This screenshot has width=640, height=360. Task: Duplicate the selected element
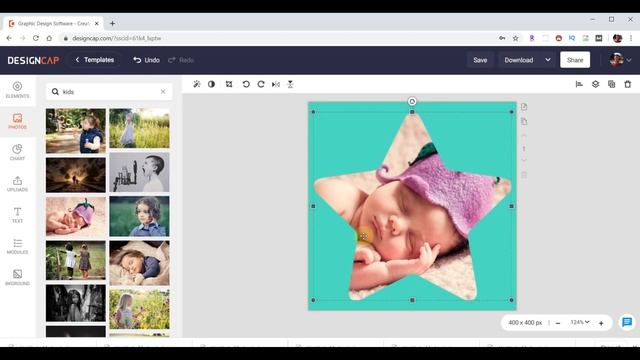coord(611,84)
